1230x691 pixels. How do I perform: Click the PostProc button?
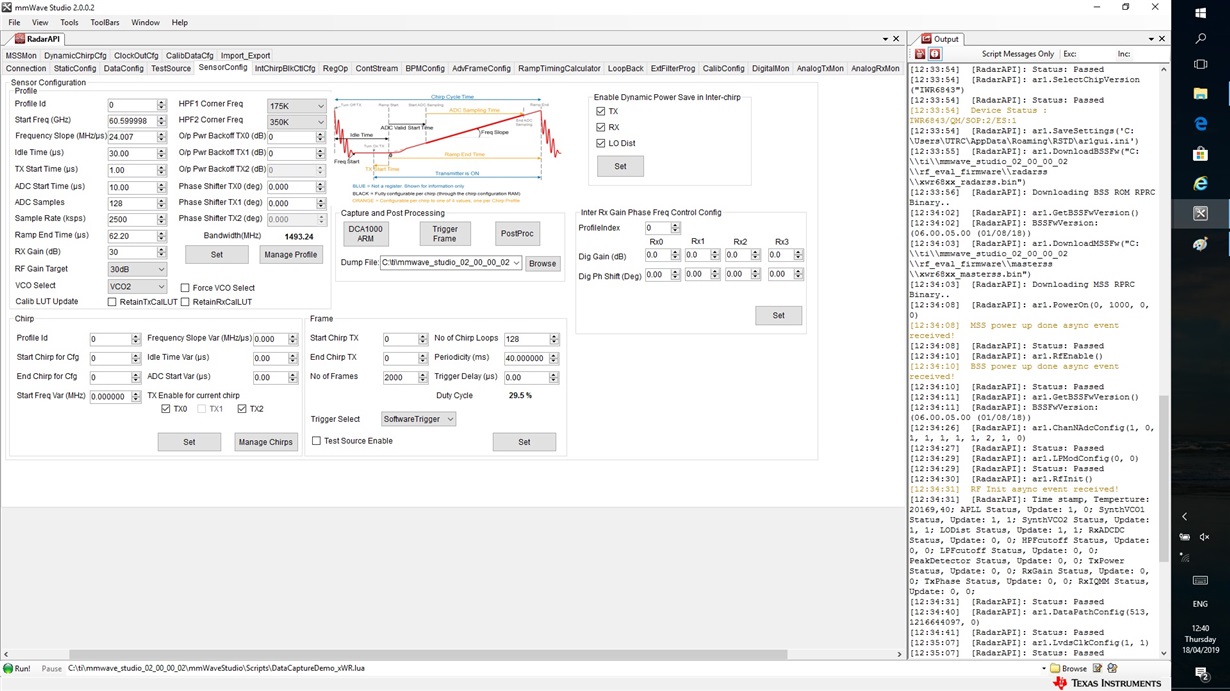[518, 234]
